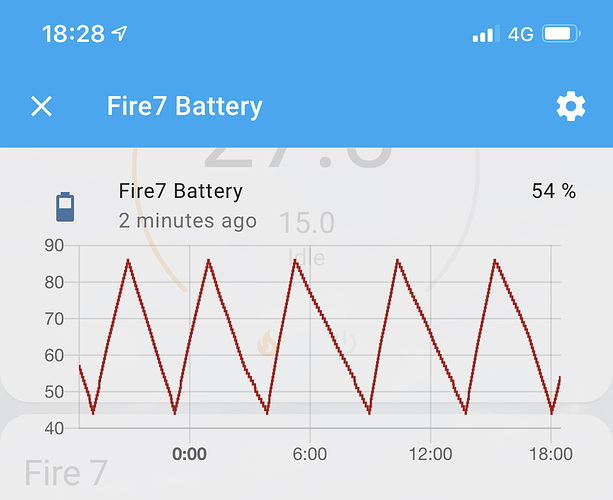The image size is (613, 500).
Task: Tap the cellular signal bars icon
Action: [486, 34]
